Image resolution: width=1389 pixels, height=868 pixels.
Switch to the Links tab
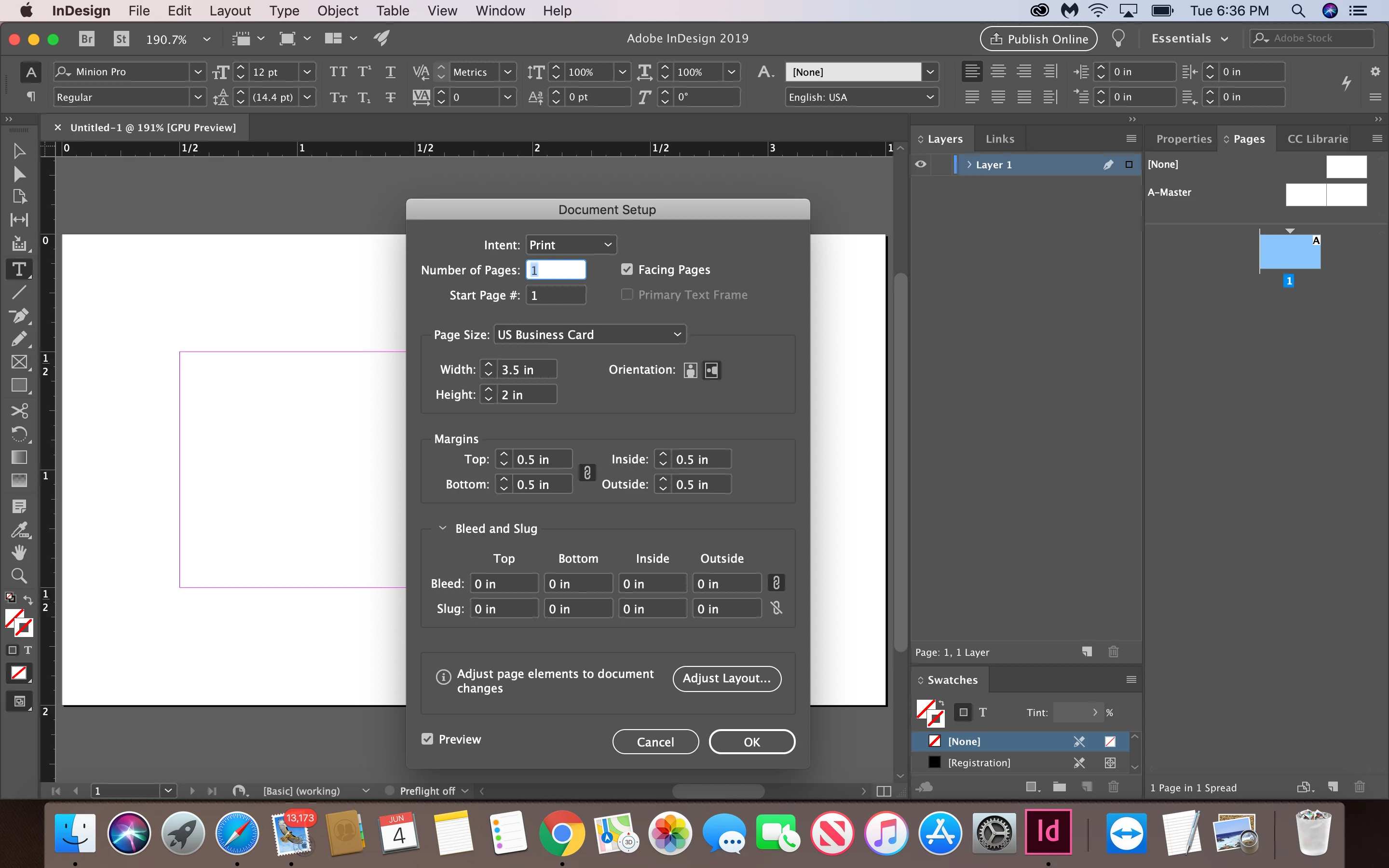pyautogui.click(x=999, y=139)
